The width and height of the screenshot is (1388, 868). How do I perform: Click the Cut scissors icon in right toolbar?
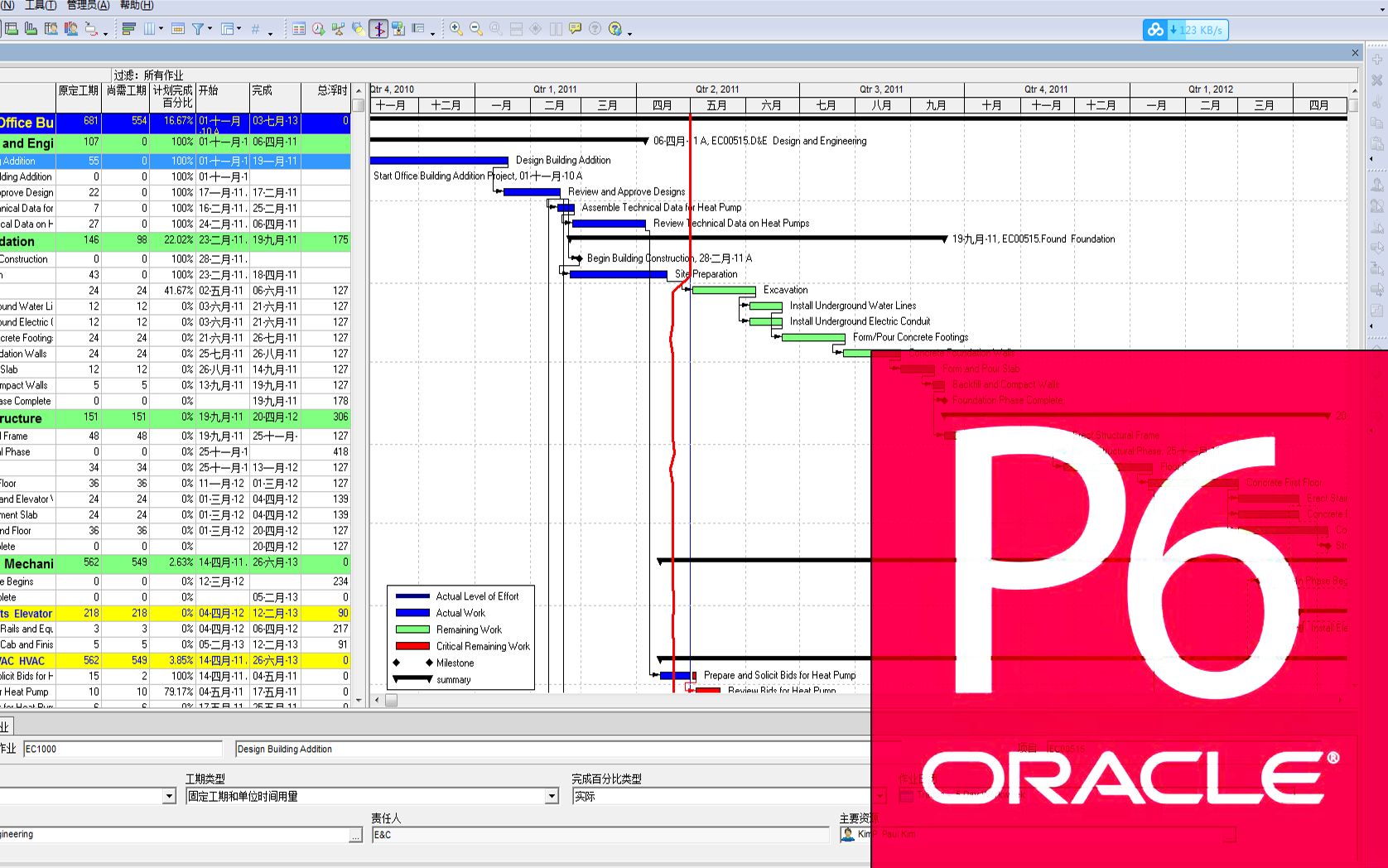pyautogui.click(x=1376, y=102)
